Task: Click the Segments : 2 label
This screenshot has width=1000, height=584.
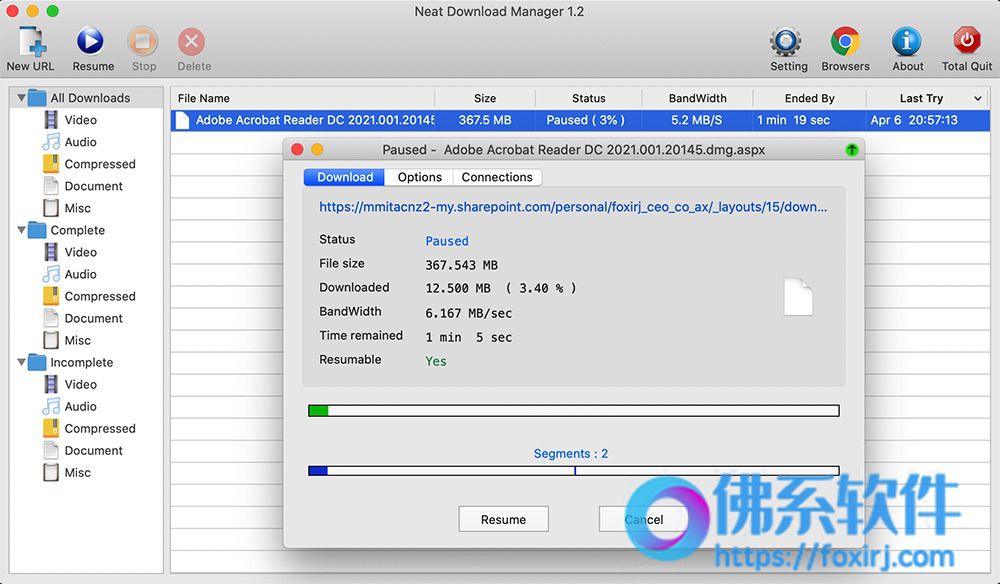Action: click(x=571, y=453)
